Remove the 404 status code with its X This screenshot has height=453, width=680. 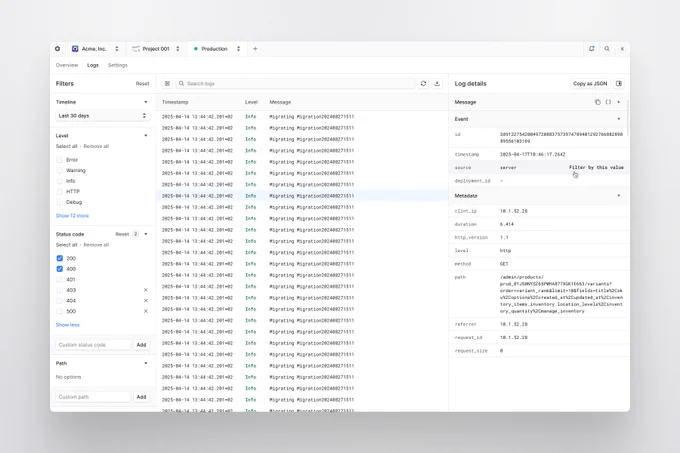[x=146, y=301]
